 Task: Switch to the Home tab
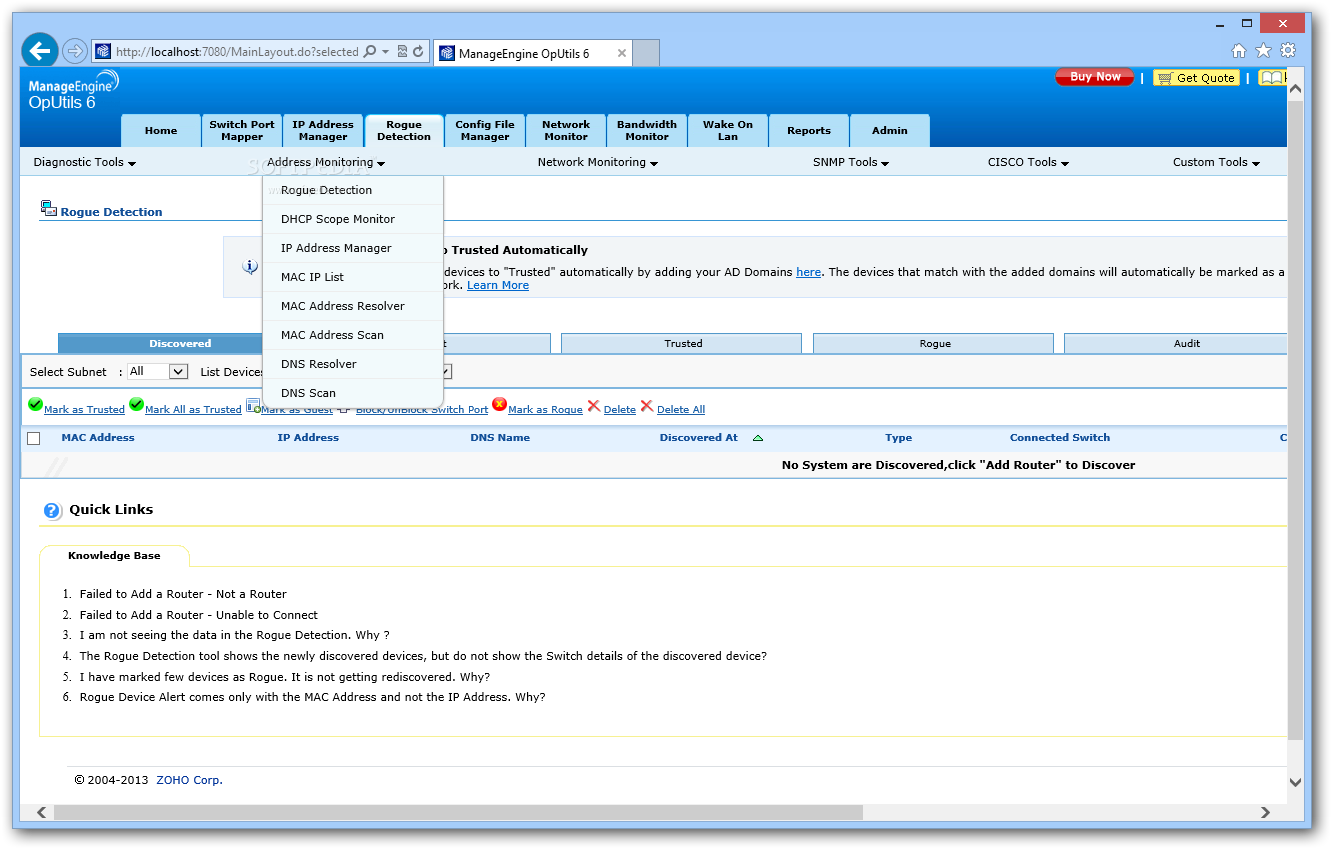[x=161, y=131]
